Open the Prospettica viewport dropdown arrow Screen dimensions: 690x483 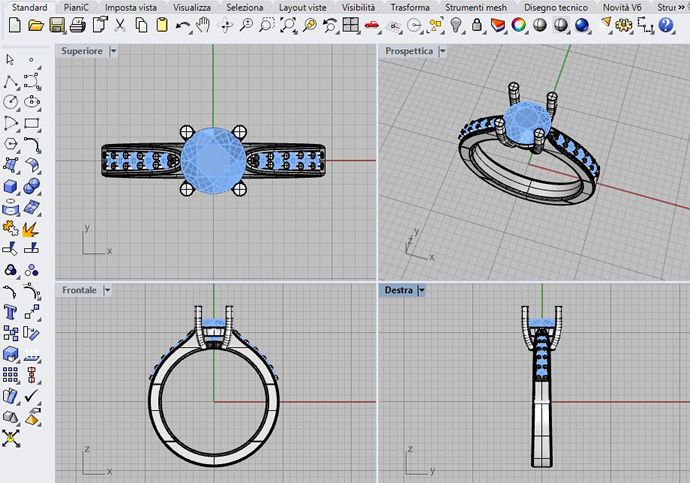click(x=442, y=51)
